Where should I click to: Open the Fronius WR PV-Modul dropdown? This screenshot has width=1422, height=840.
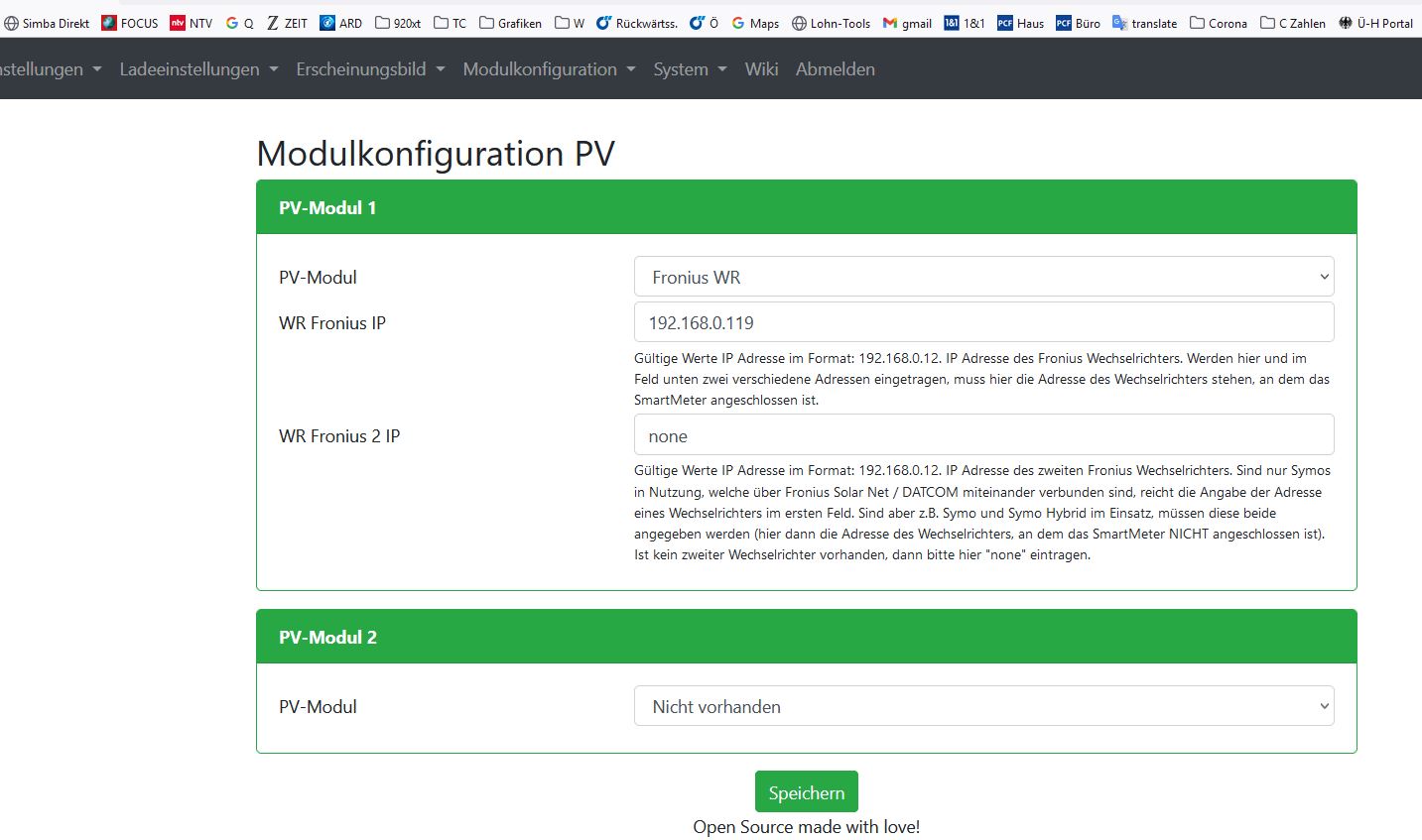983,277
